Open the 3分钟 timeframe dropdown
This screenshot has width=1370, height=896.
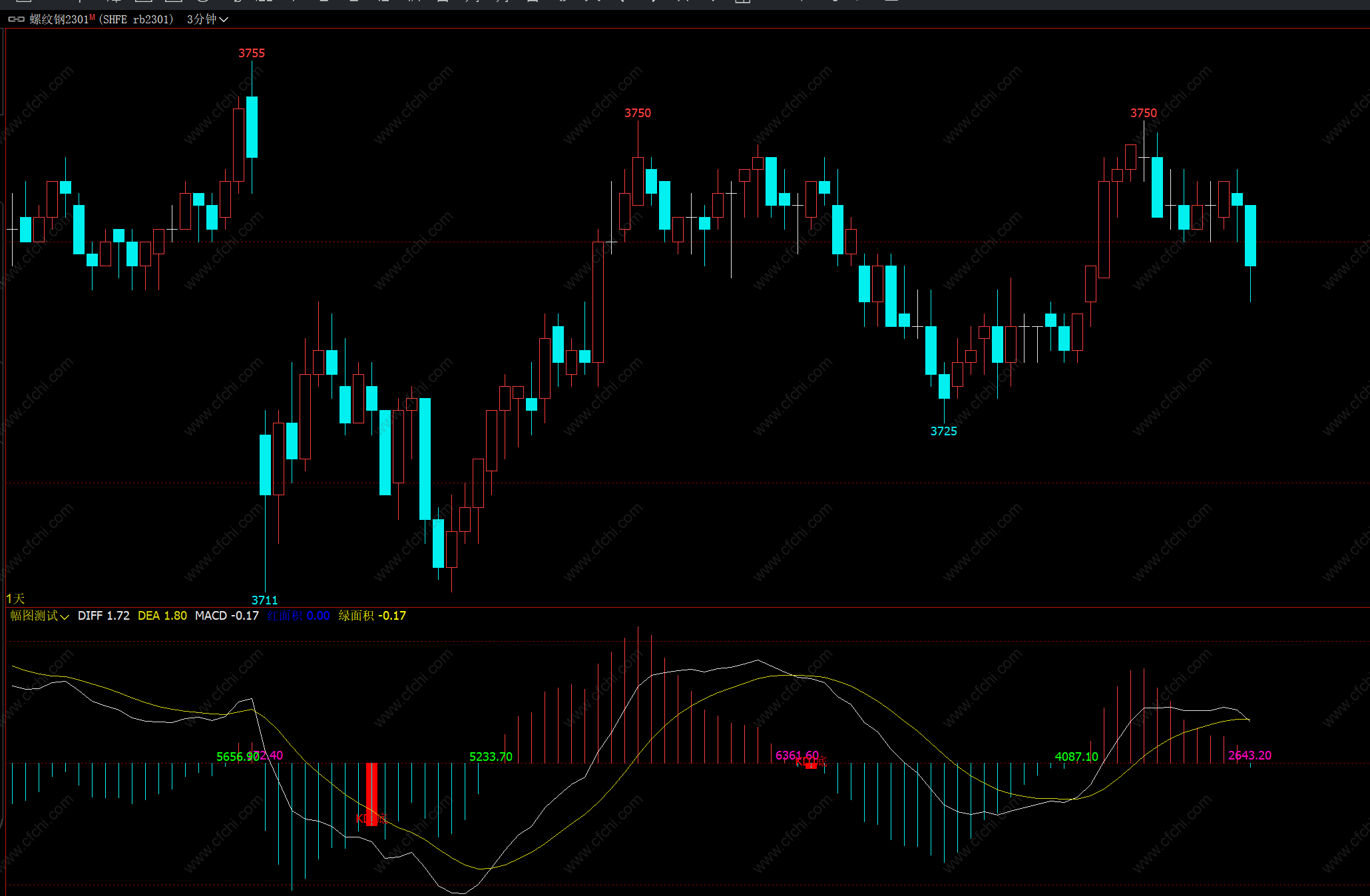tap(207, 19)
